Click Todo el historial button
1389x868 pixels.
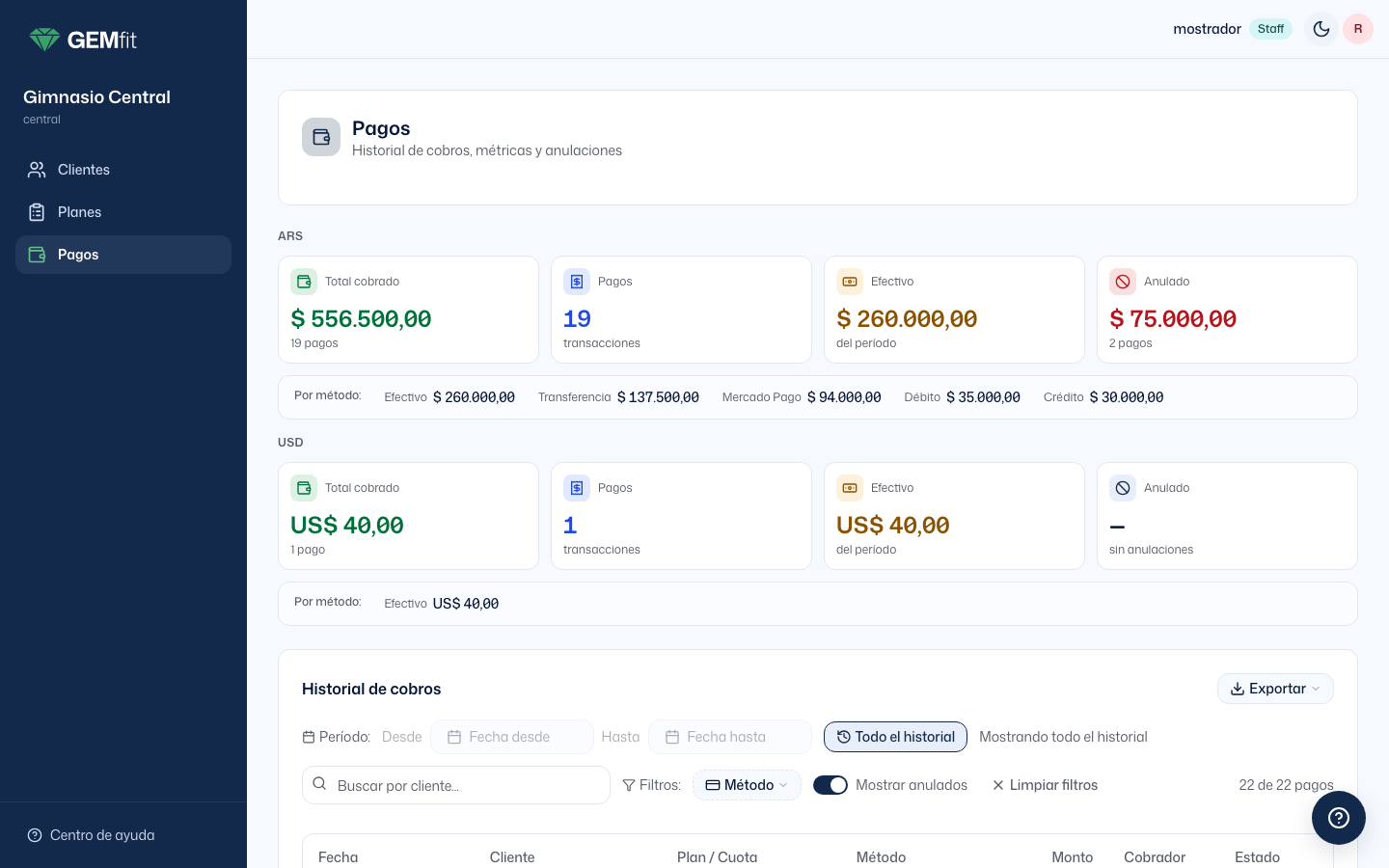895,737
